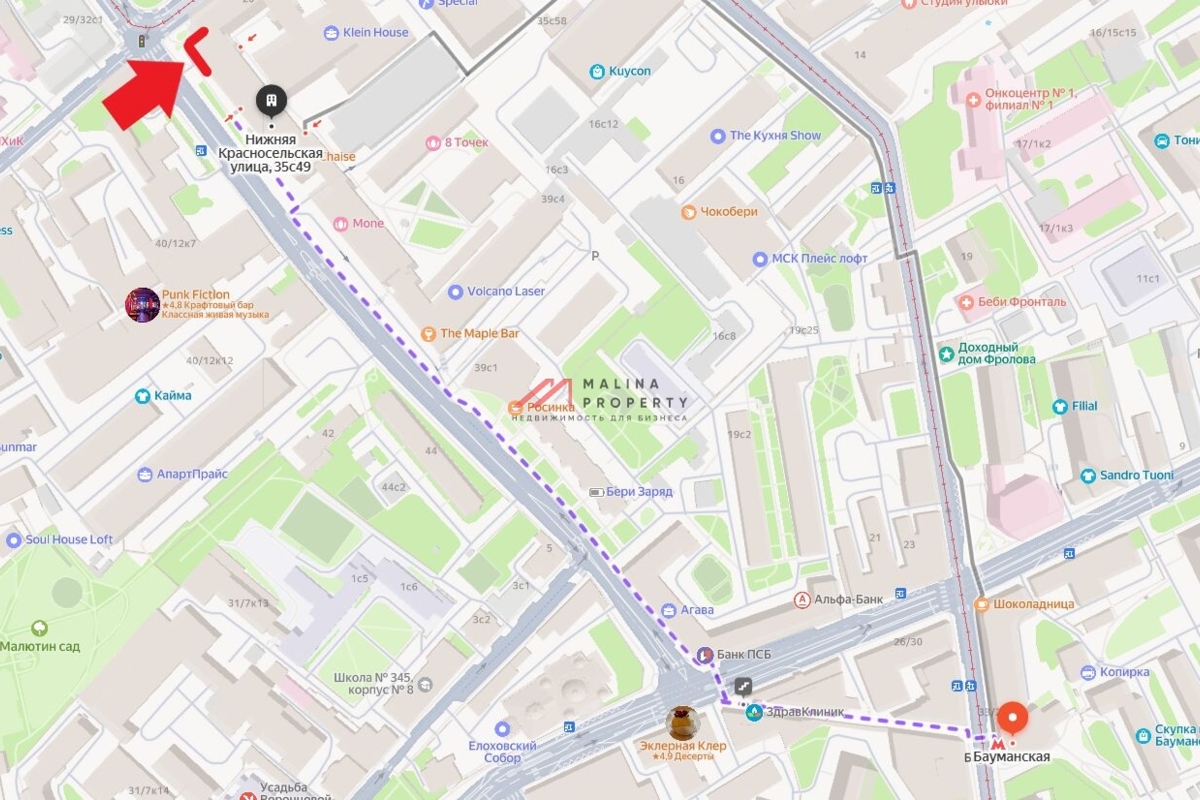1200x800 pixels.
Task: Select the Чокобери cafe icon
Action: pos(689,212)
